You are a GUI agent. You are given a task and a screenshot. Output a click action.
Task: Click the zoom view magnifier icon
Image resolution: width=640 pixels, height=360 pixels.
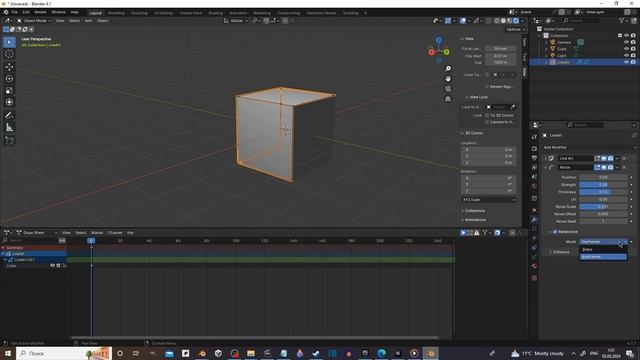pos(448,69)
